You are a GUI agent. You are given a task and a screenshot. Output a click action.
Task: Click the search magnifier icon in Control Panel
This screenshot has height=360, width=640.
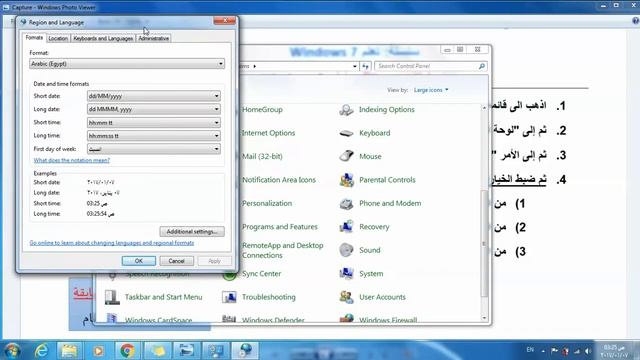482,66
